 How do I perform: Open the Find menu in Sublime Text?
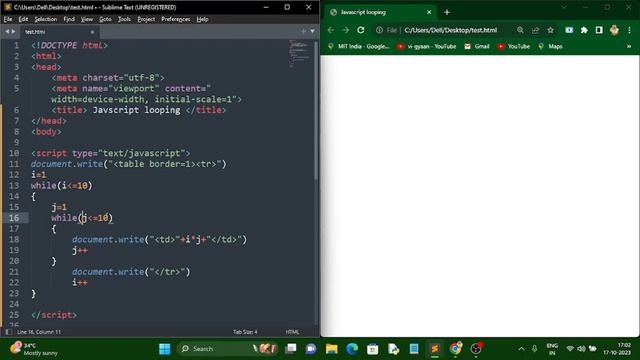(69, 19)
